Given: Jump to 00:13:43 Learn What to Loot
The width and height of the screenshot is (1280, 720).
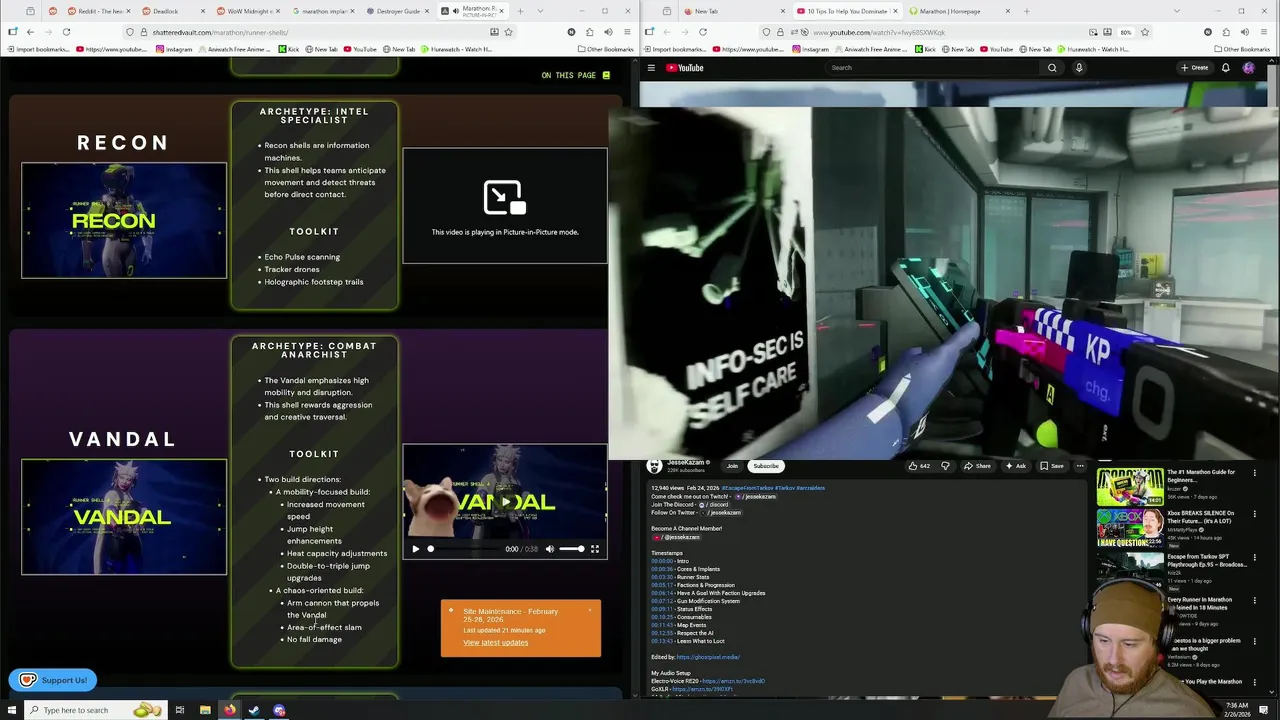Looking at the screenshot, I should click(662, 641).
